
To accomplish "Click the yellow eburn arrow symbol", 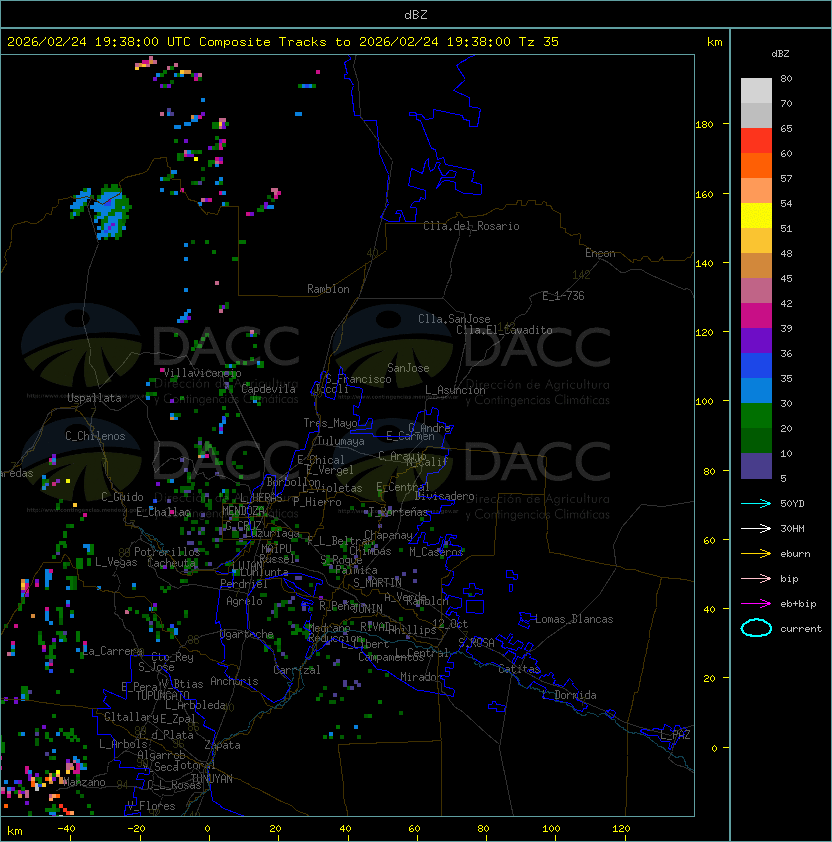I will 756,554.
